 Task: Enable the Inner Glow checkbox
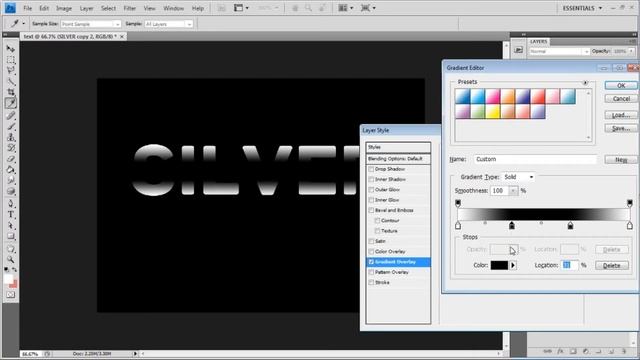[371, 200]
